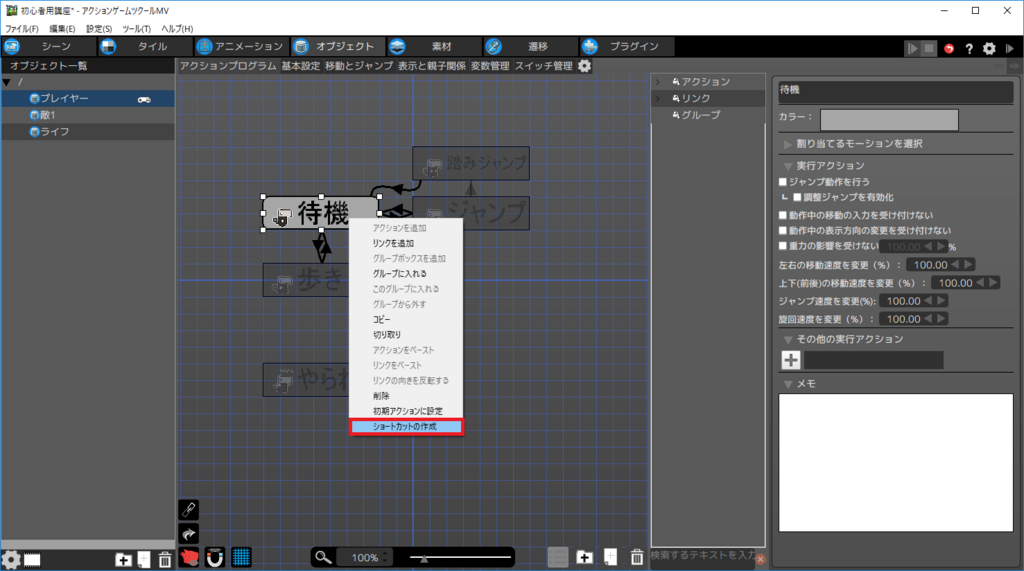
Task: Click the list view icon below the canvas
Action: point(558,557)
